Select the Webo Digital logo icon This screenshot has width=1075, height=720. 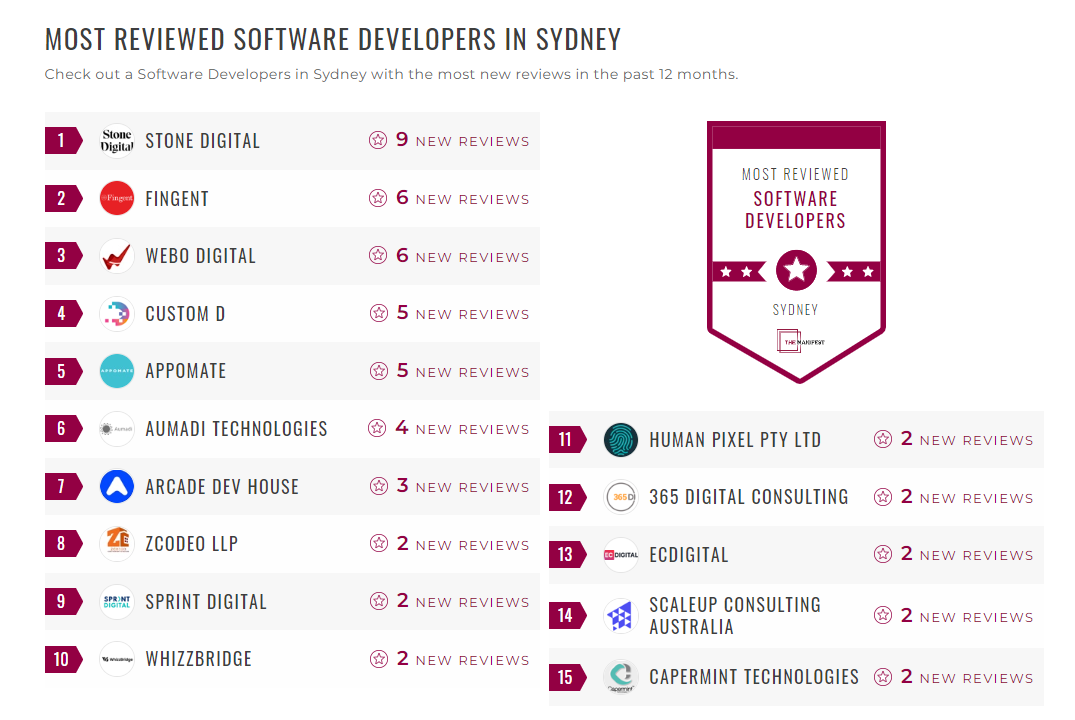[117, 255]
